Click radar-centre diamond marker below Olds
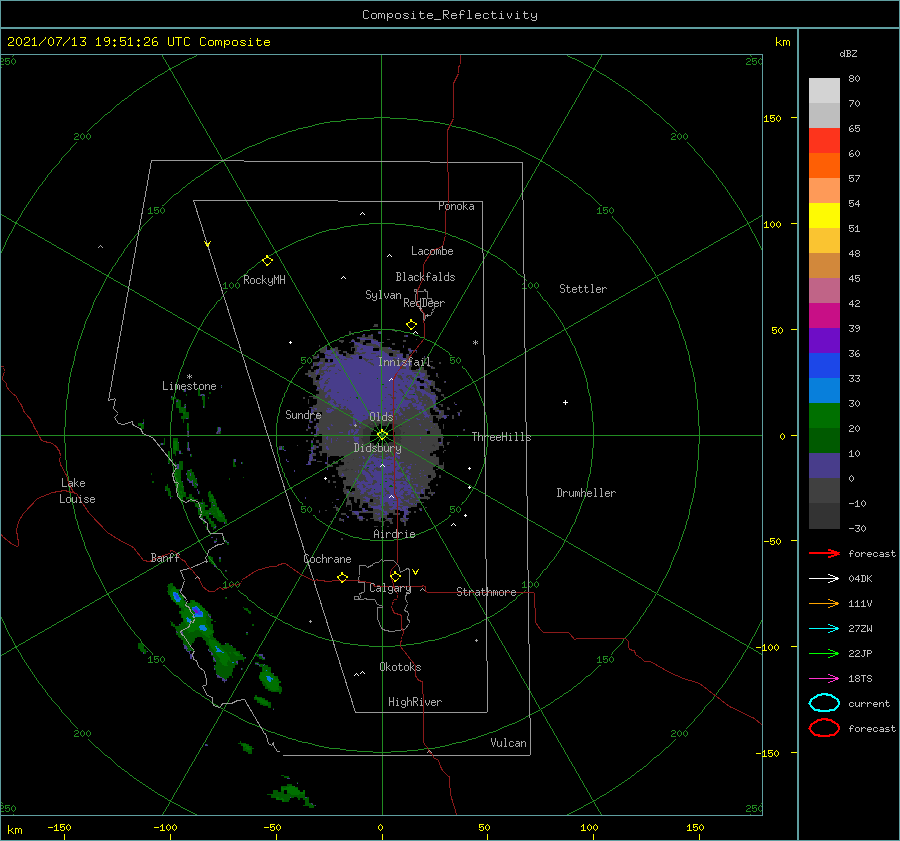 (x=382, y=435)
